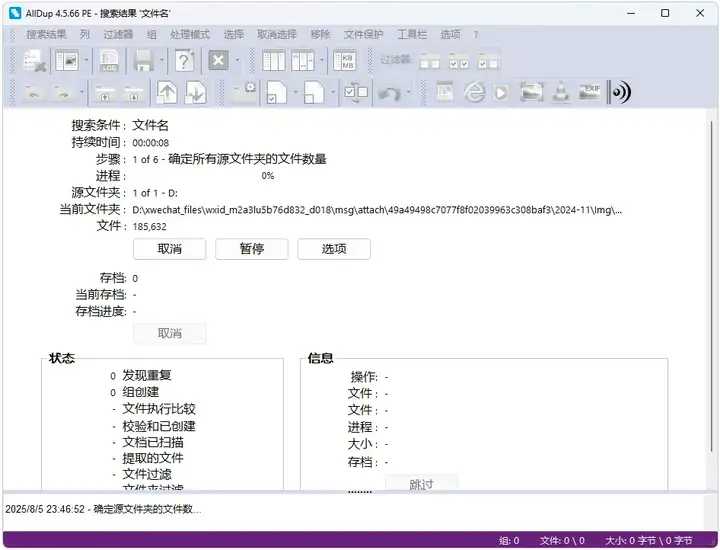Expand the save icon dropdown arrow
720x550 pixels.
click(162, 60)
